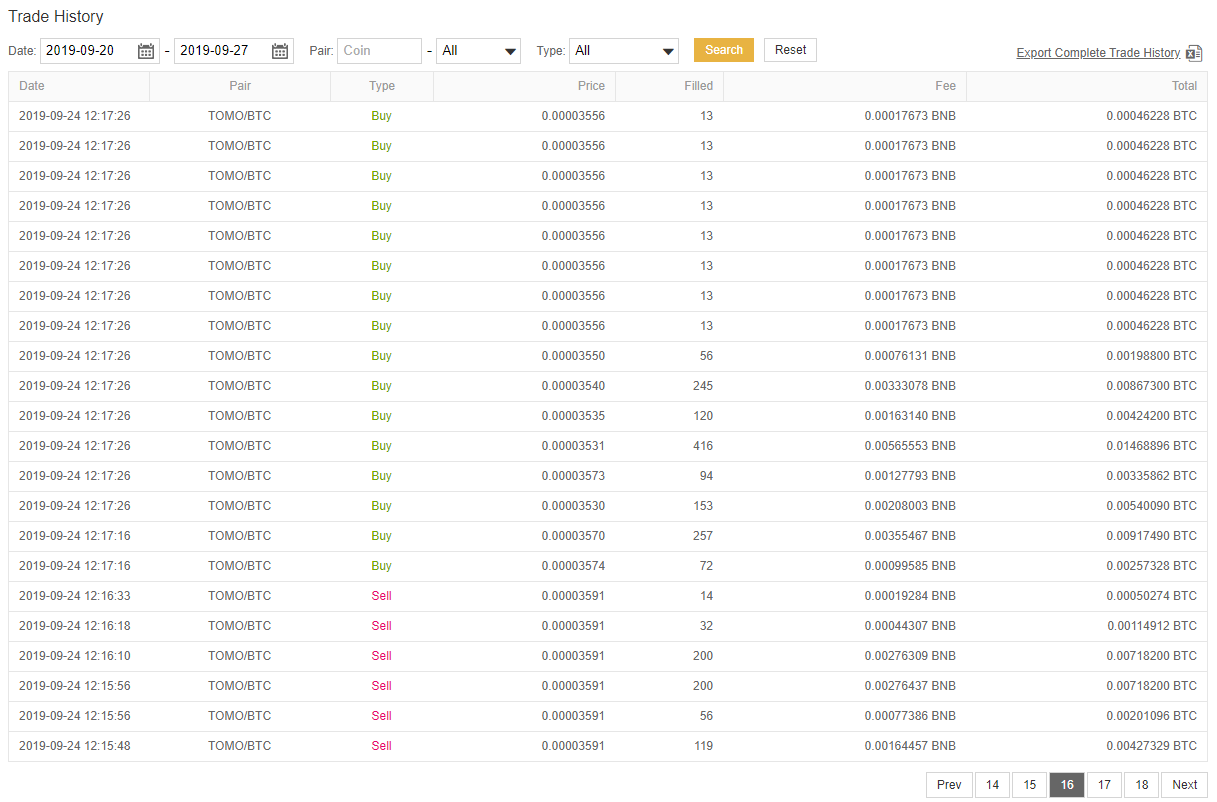Viewport: 1217px width, 802px height.
Task: Focus the Coin pair input field
Action: click(x=379, y=51)
